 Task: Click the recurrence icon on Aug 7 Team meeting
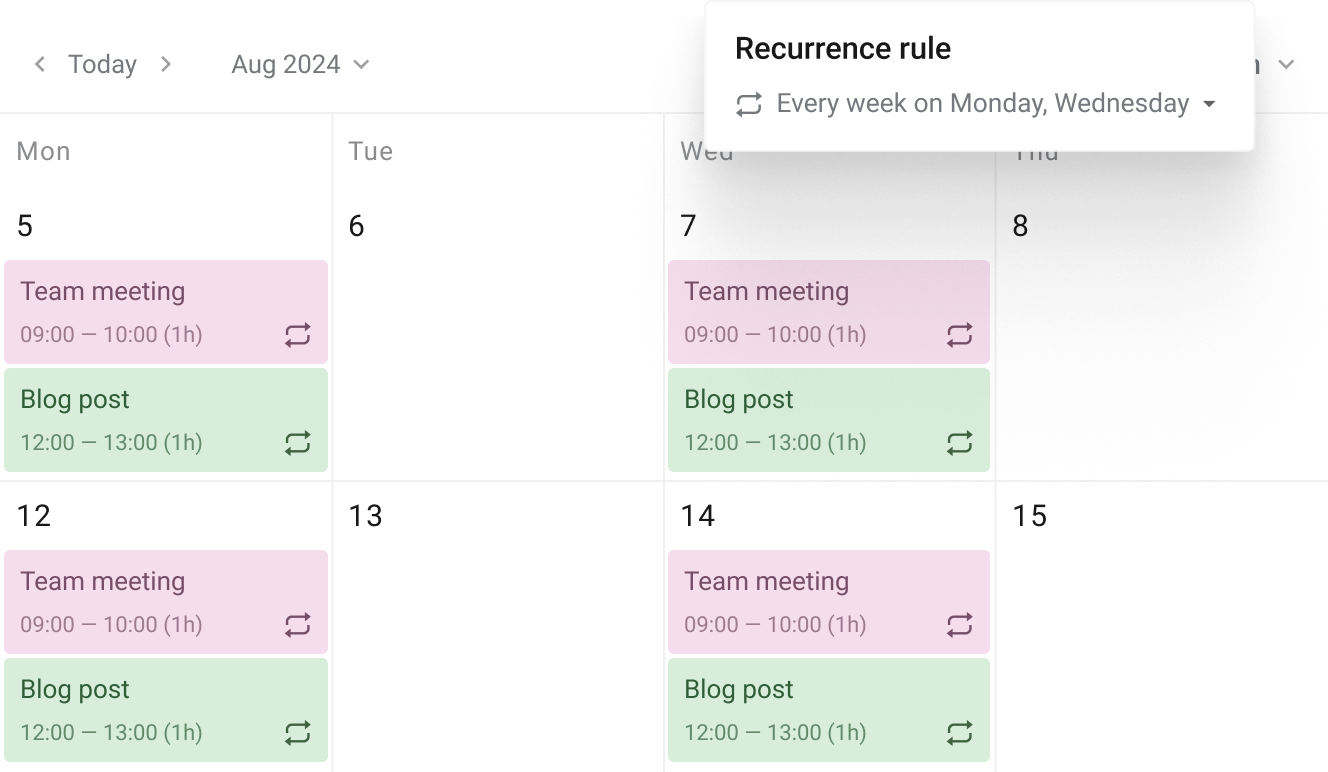pyautogui.click(x=960, y=336)
